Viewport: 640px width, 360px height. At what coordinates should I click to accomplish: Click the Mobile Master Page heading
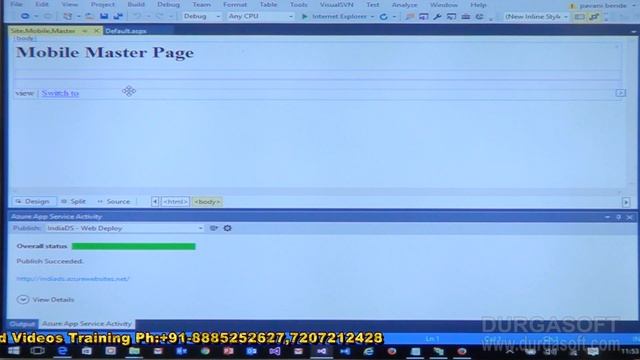click(x=105, y=53)
